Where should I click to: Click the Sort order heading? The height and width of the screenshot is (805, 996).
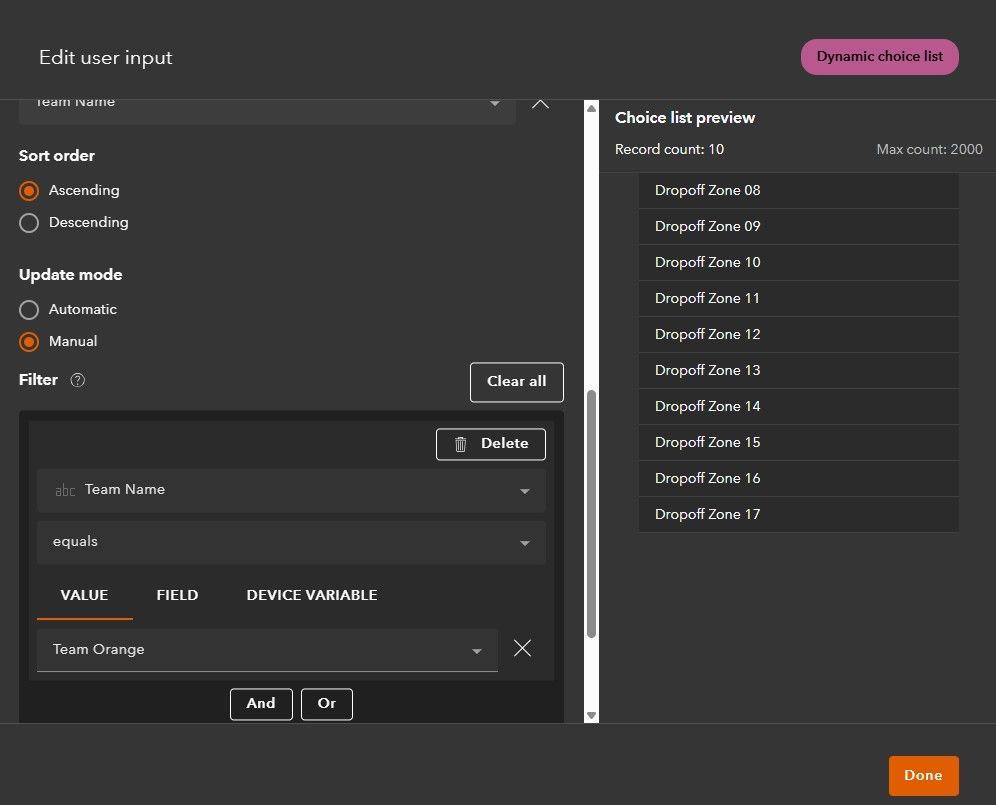(x=57, y=156)
